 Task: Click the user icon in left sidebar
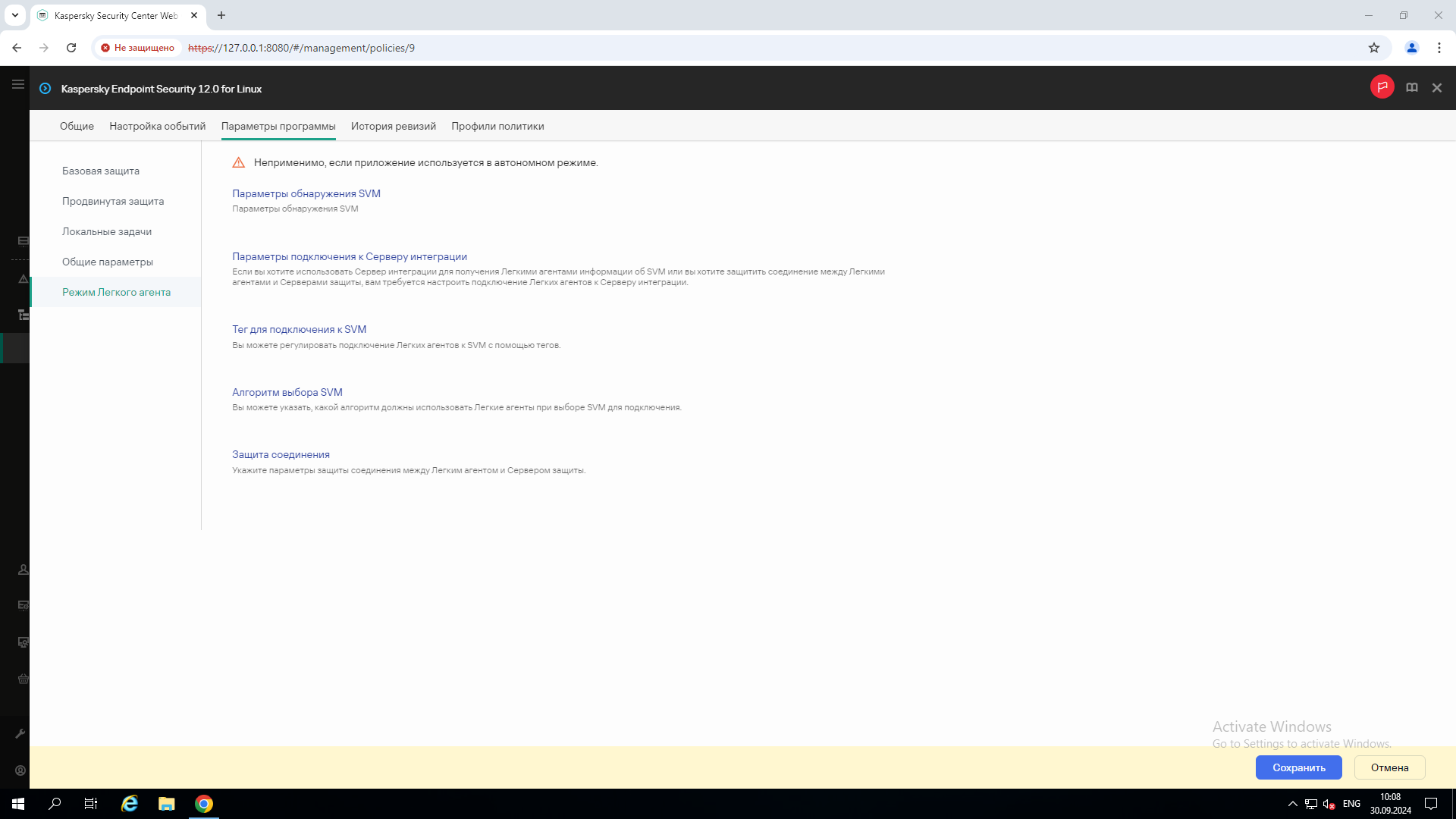click(x=24, y=570)
